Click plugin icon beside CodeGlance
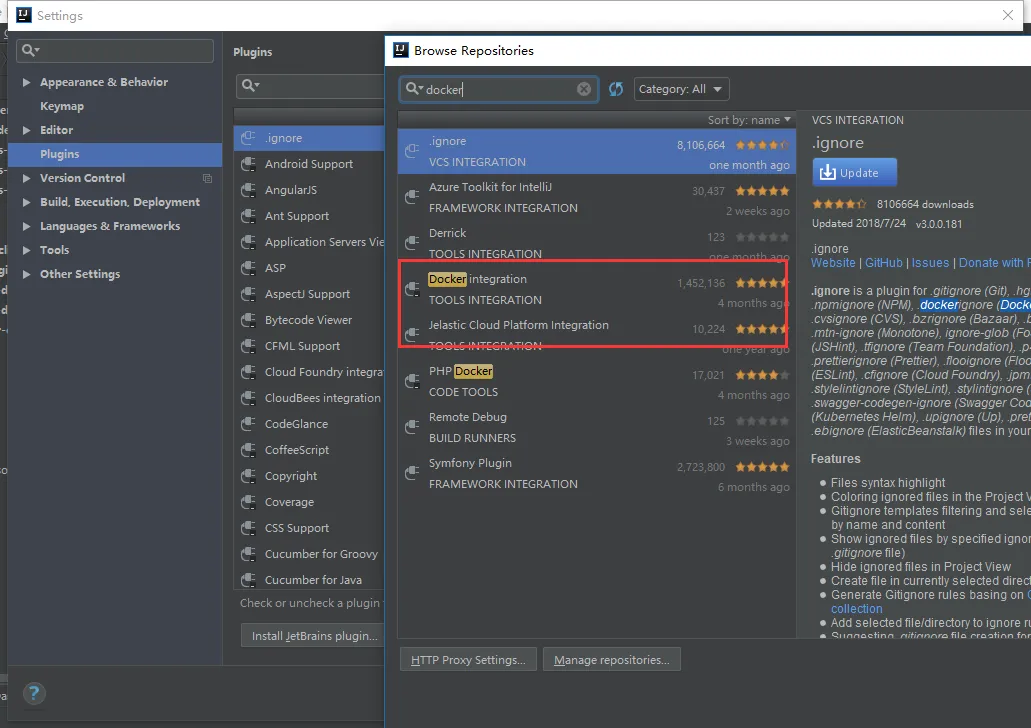Image resolution: width=1031 pixels, height=728 pixels. 249,424
